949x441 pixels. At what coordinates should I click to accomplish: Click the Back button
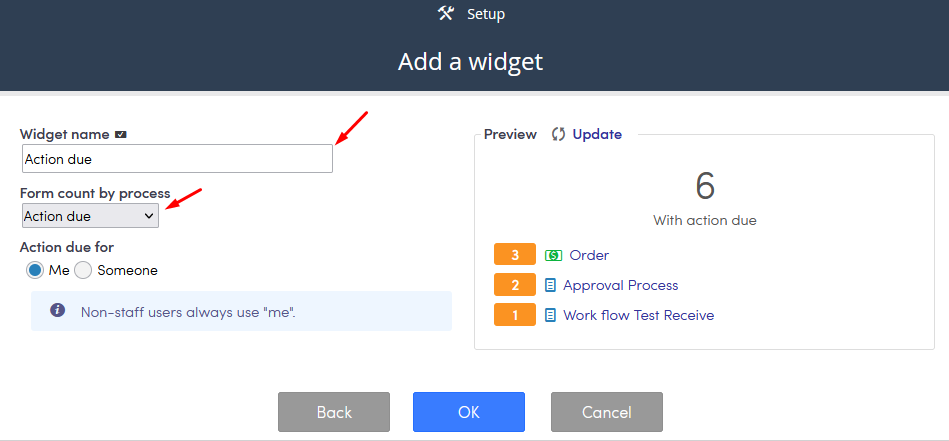[x=334, y=412]
